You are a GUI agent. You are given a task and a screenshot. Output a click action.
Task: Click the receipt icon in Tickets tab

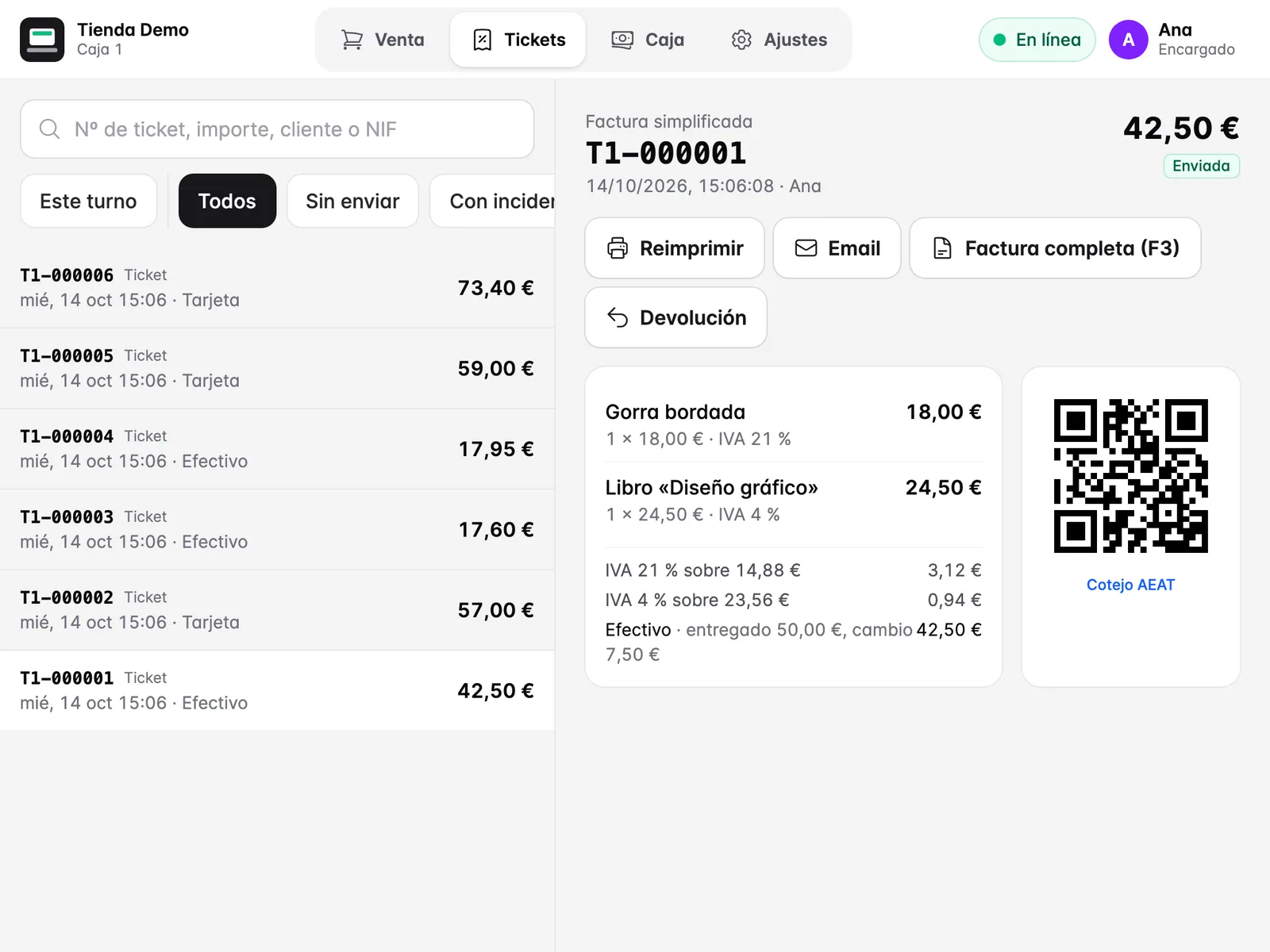482,40
